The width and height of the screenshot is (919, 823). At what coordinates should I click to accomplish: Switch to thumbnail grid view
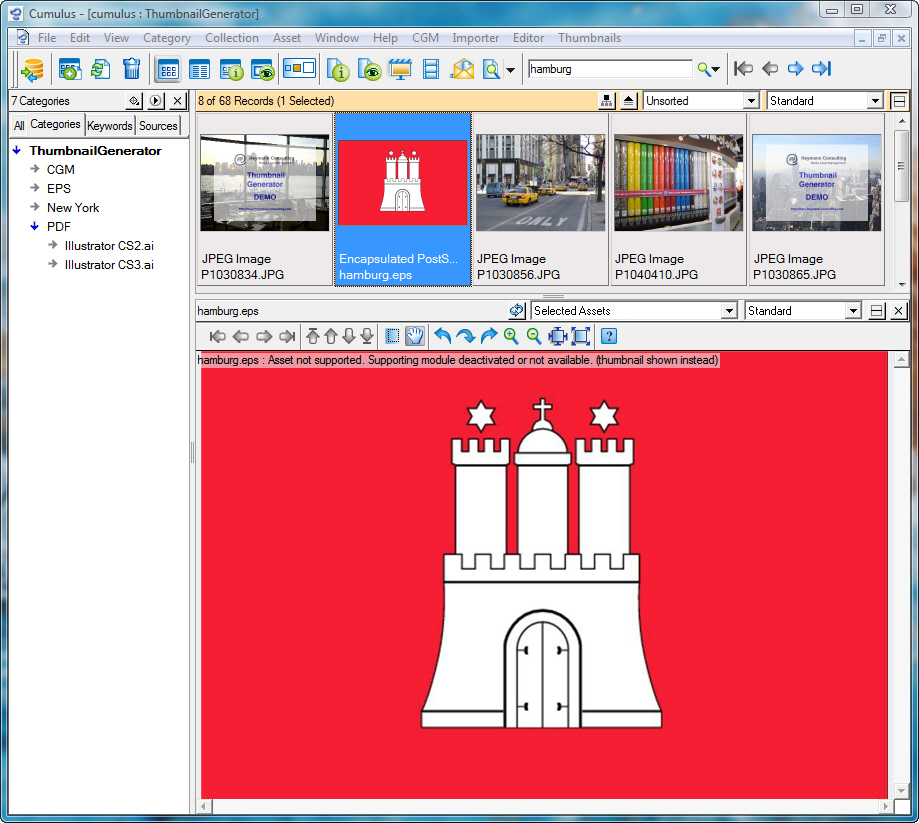(168, 70)
